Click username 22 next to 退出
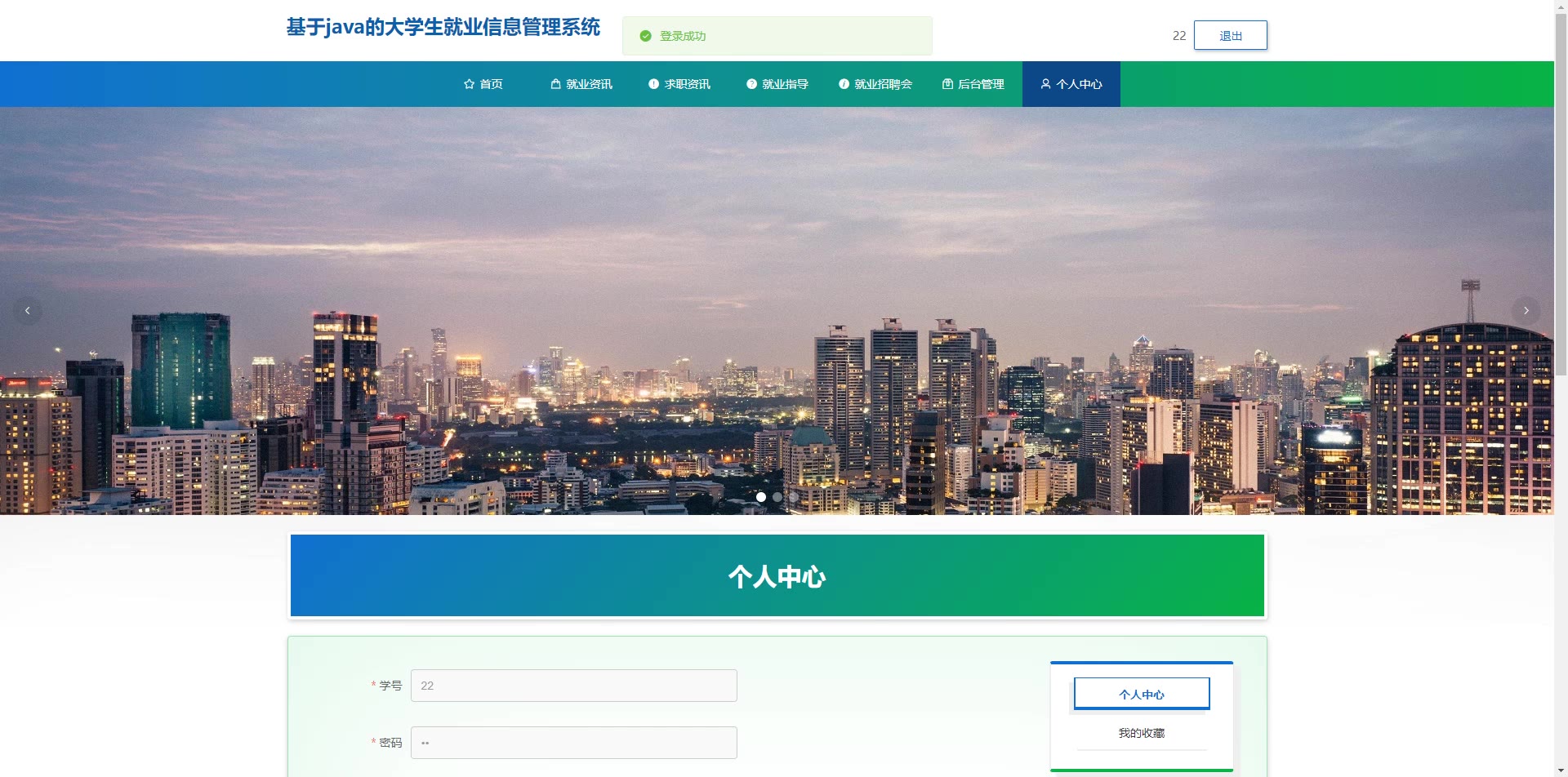This screenshot has height=777, width=1568. click(1179, 36)
